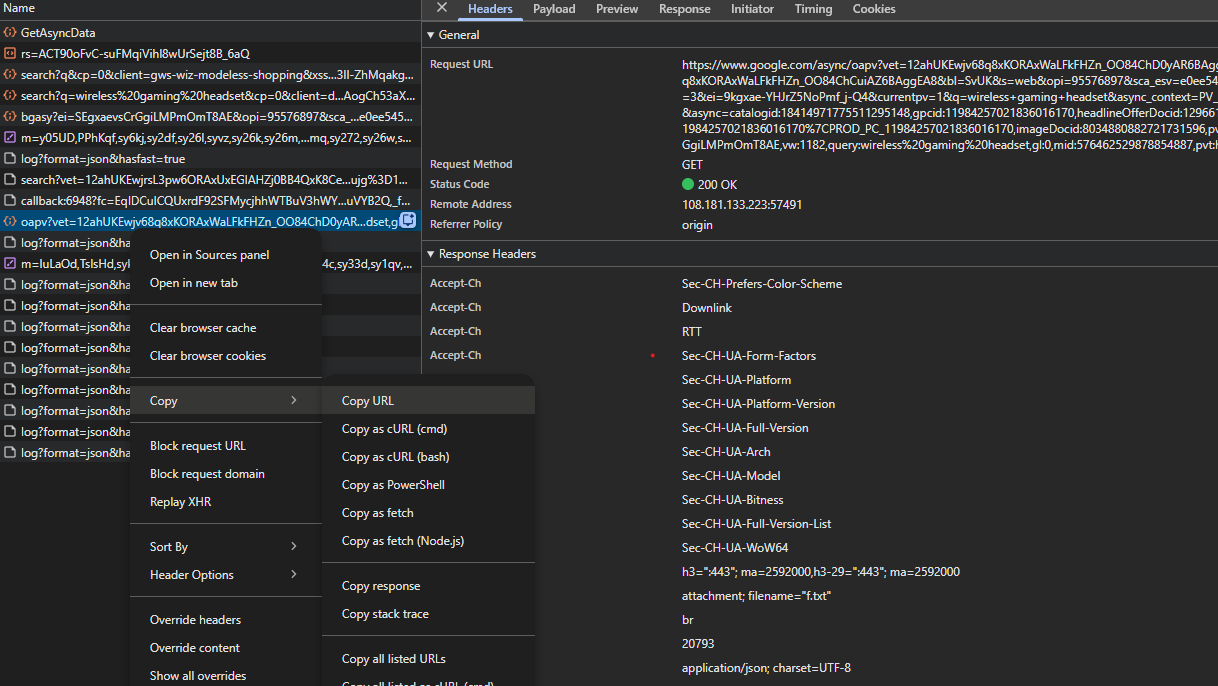Click the document icon beside callback:6948 request
This screenshot has width=1218, height=686.
[x=10, y=201]
